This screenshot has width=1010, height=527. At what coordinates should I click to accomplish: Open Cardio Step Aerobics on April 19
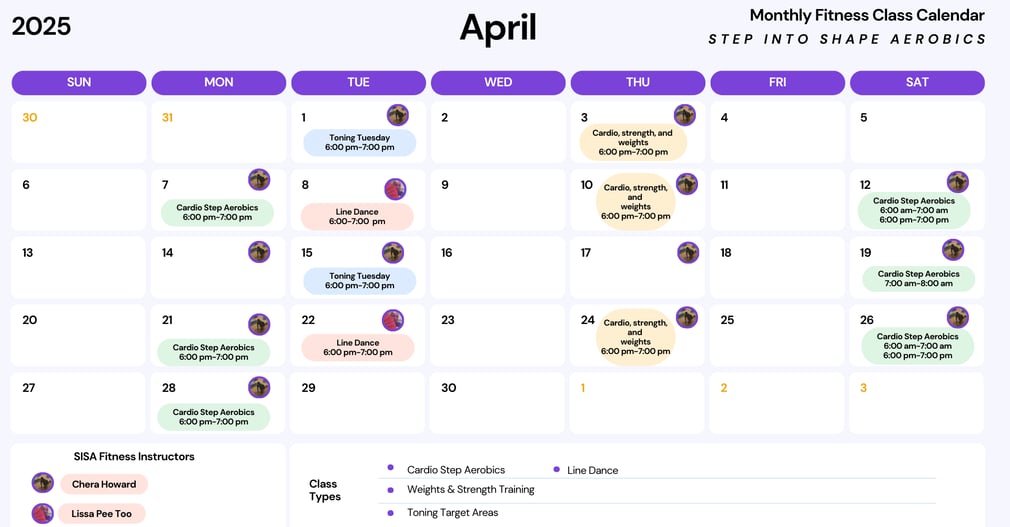coord(919,278)
